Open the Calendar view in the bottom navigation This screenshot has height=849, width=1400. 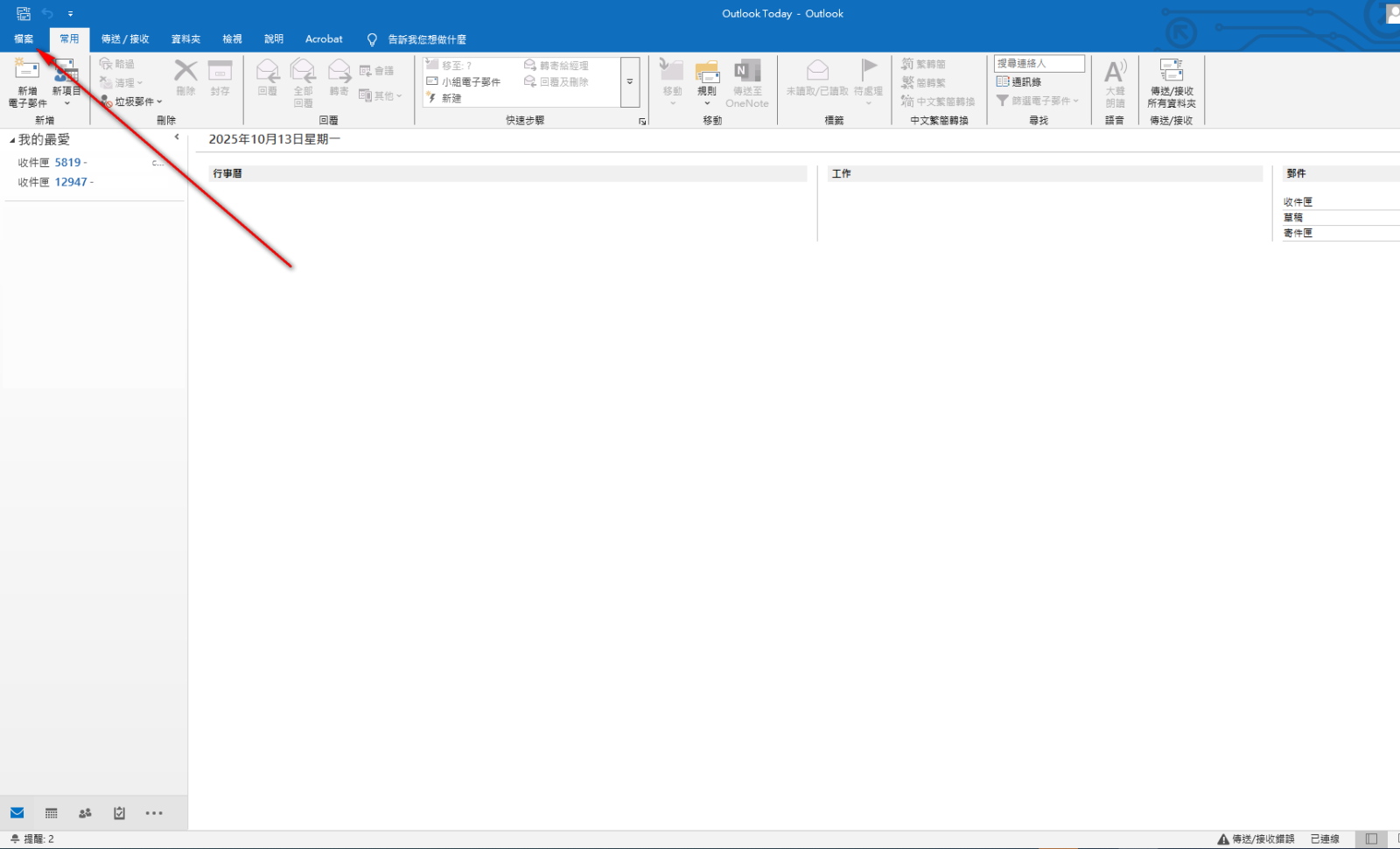tap(52, 813)
